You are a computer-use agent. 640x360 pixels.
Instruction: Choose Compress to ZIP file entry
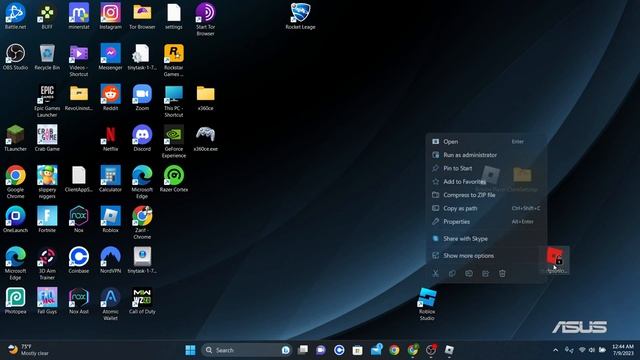point(486,195)
